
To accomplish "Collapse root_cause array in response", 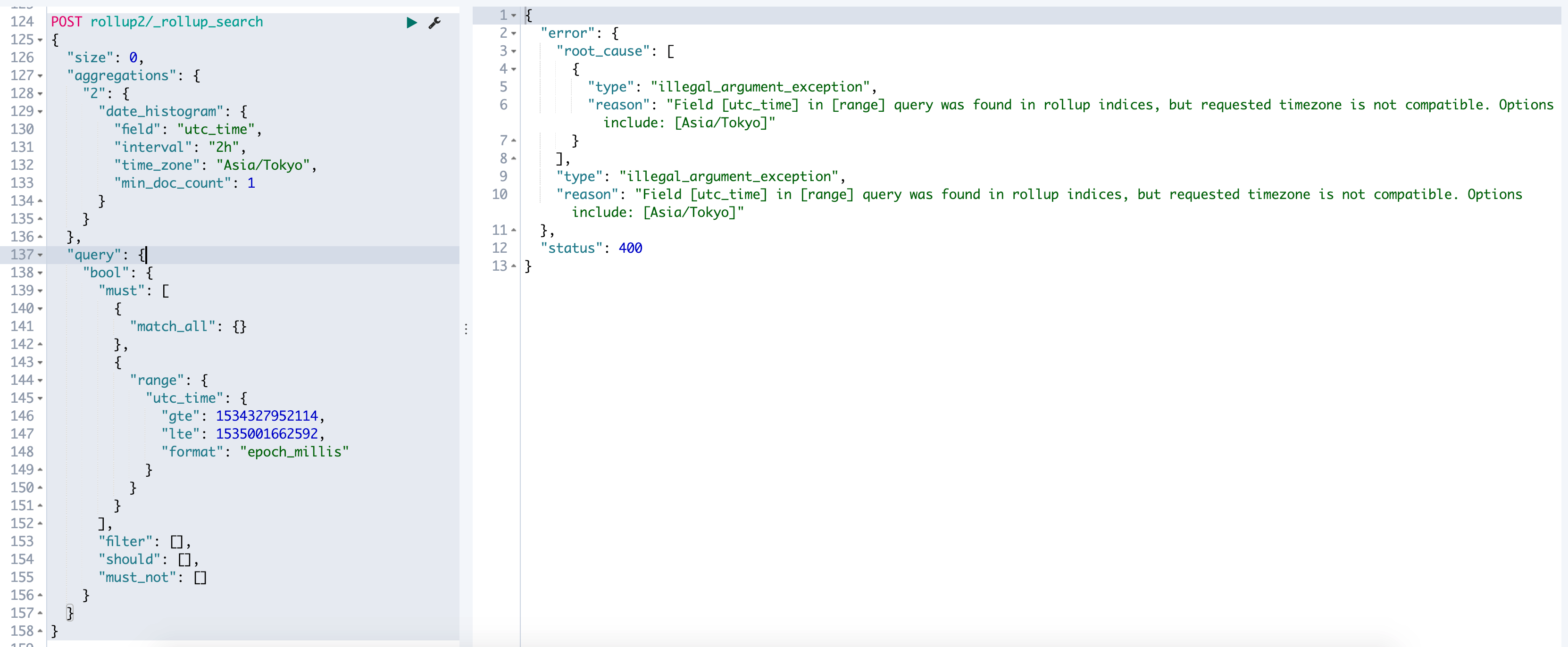I will 514,52.
